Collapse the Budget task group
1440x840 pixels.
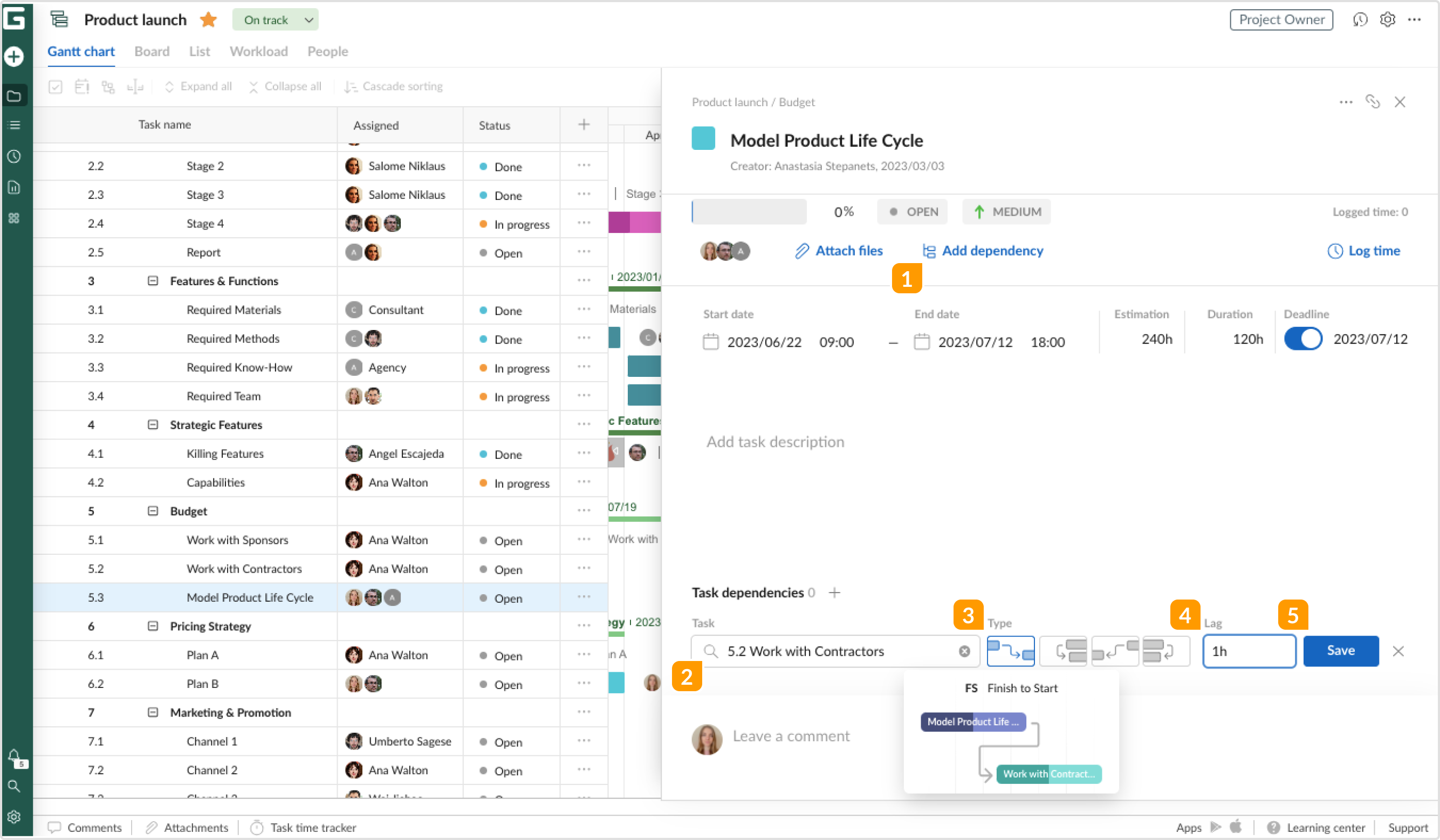pyautogui.click(x=153, y=511)
